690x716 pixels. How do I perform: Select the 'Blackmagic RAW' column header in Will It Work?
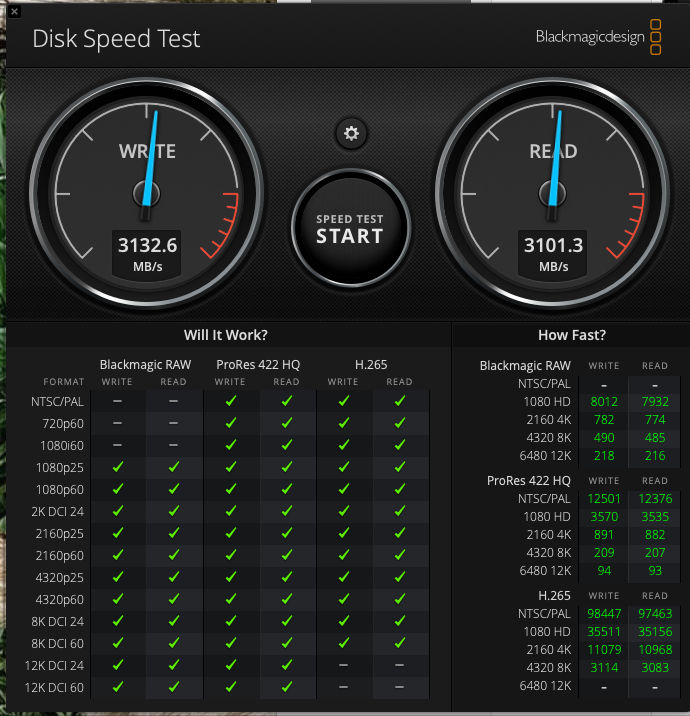pyautogui.click(x=145, y=364)
